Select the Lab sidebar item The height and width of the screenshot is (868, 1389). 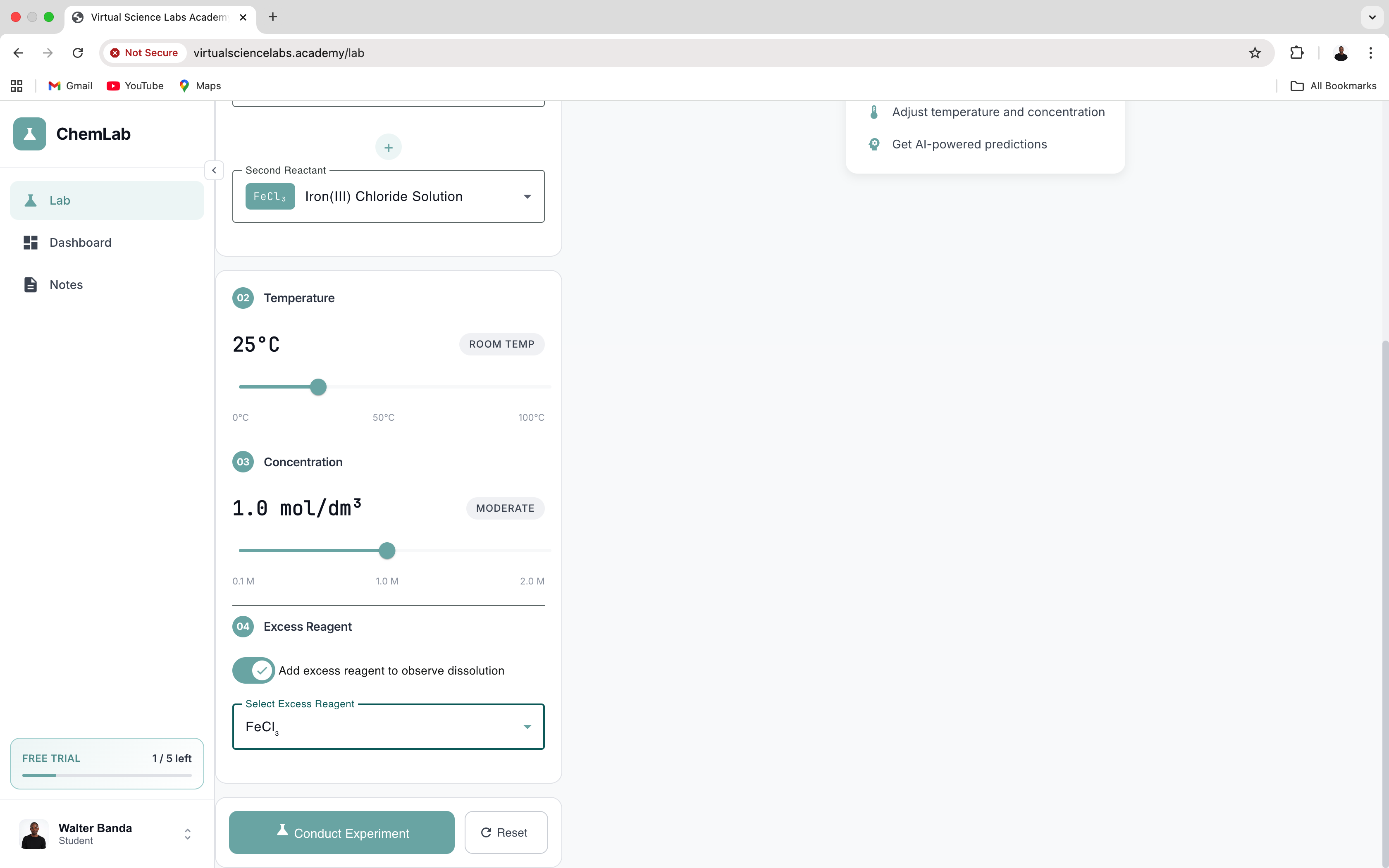coord(60,200)
